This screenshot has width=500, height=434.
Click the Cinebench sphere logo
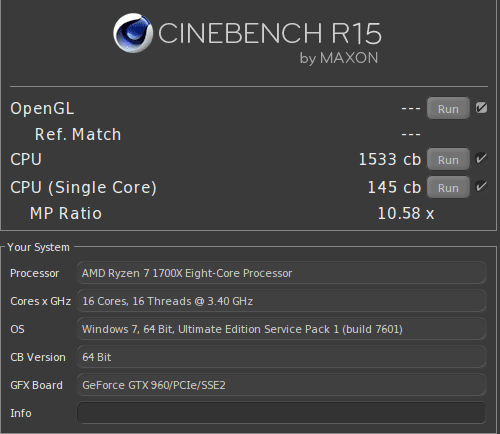133,33
